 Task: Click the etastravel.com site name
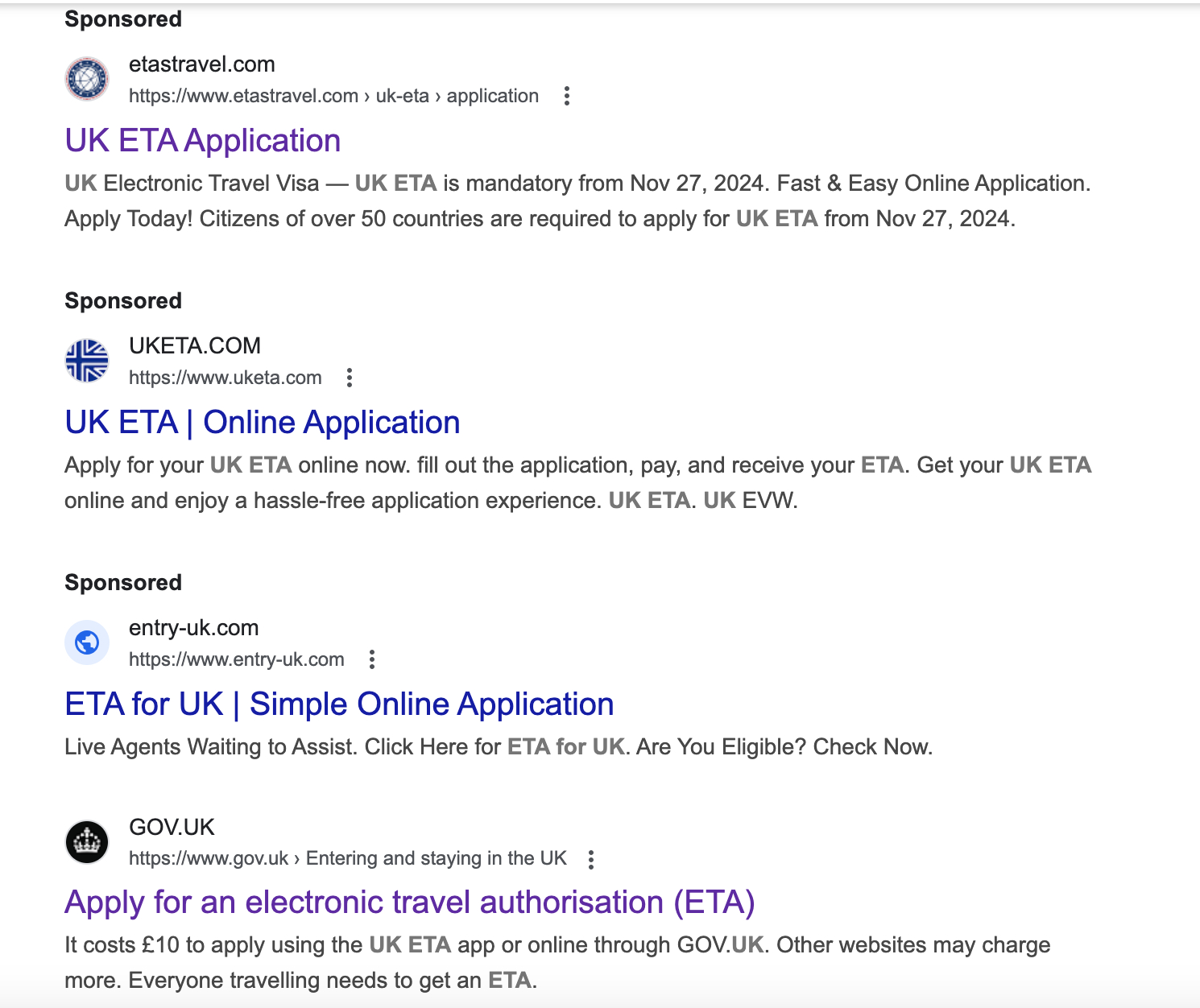(x=202, y=64)
